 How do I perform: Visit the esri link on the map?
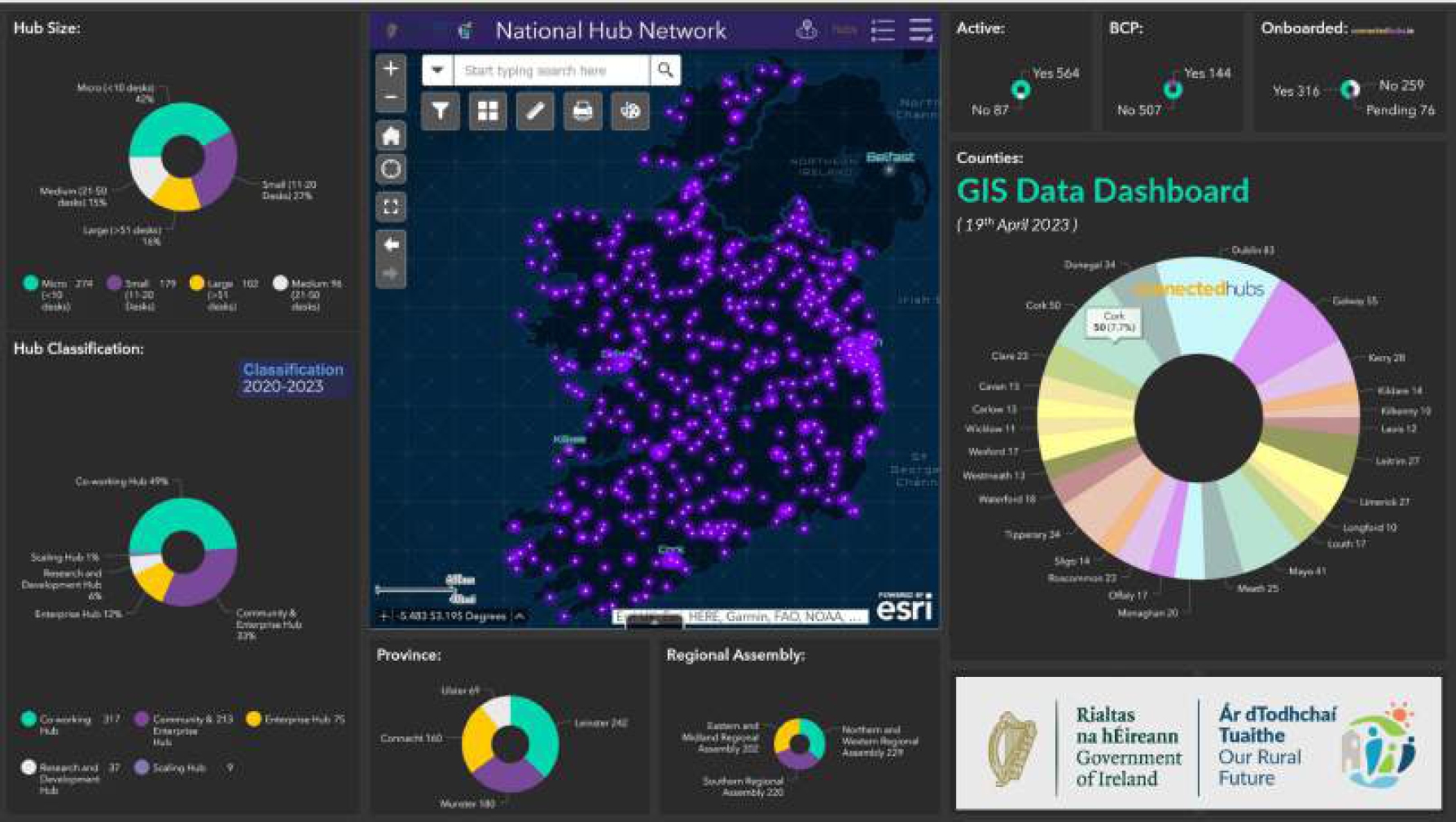[904, 609]
